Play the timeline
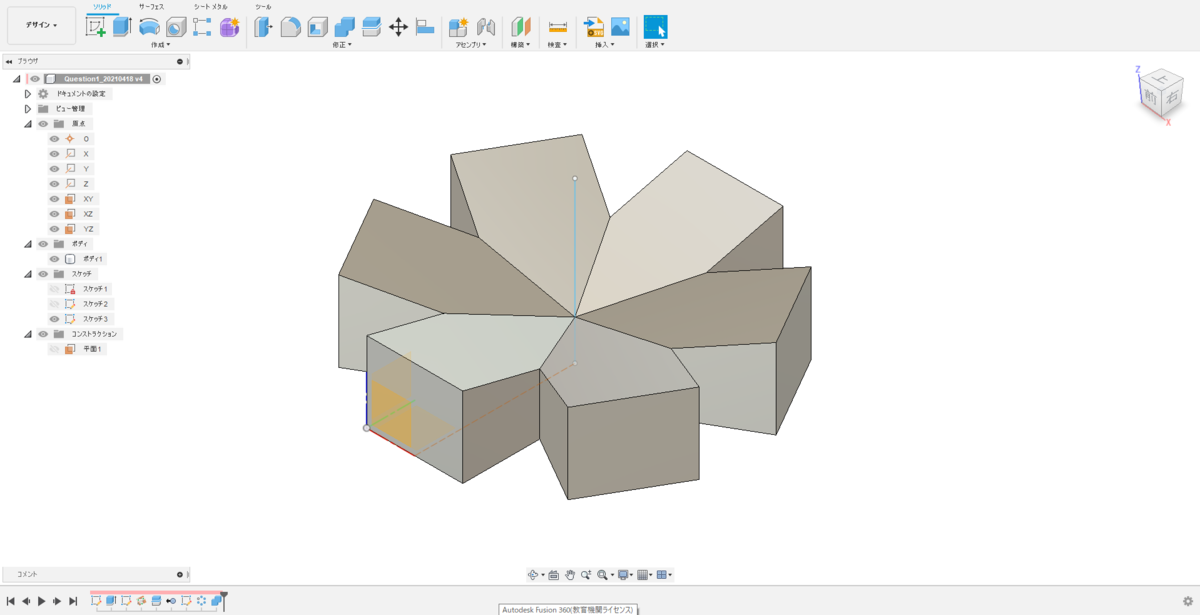1200x615 pixels. [41, 601]
